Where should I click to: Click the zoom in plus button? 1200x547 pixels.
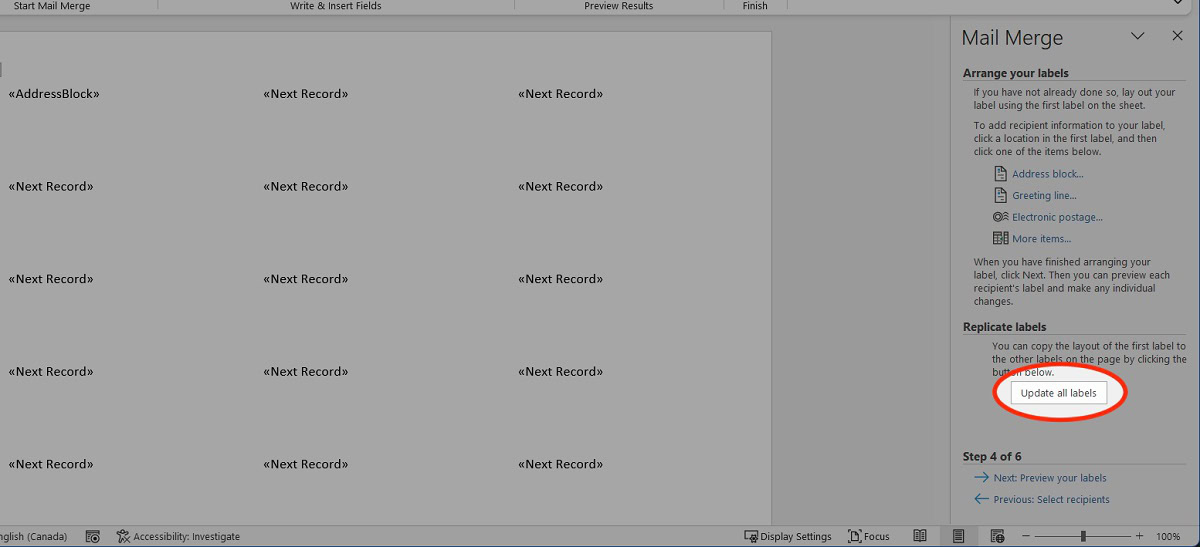coord(1139,536)
